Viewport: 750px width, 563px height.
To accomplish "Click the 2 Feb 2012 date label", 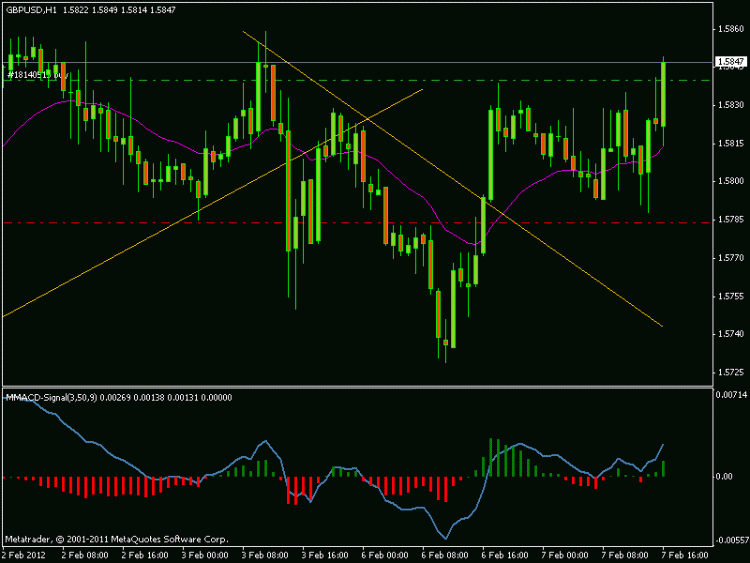I will coord(24,555).
